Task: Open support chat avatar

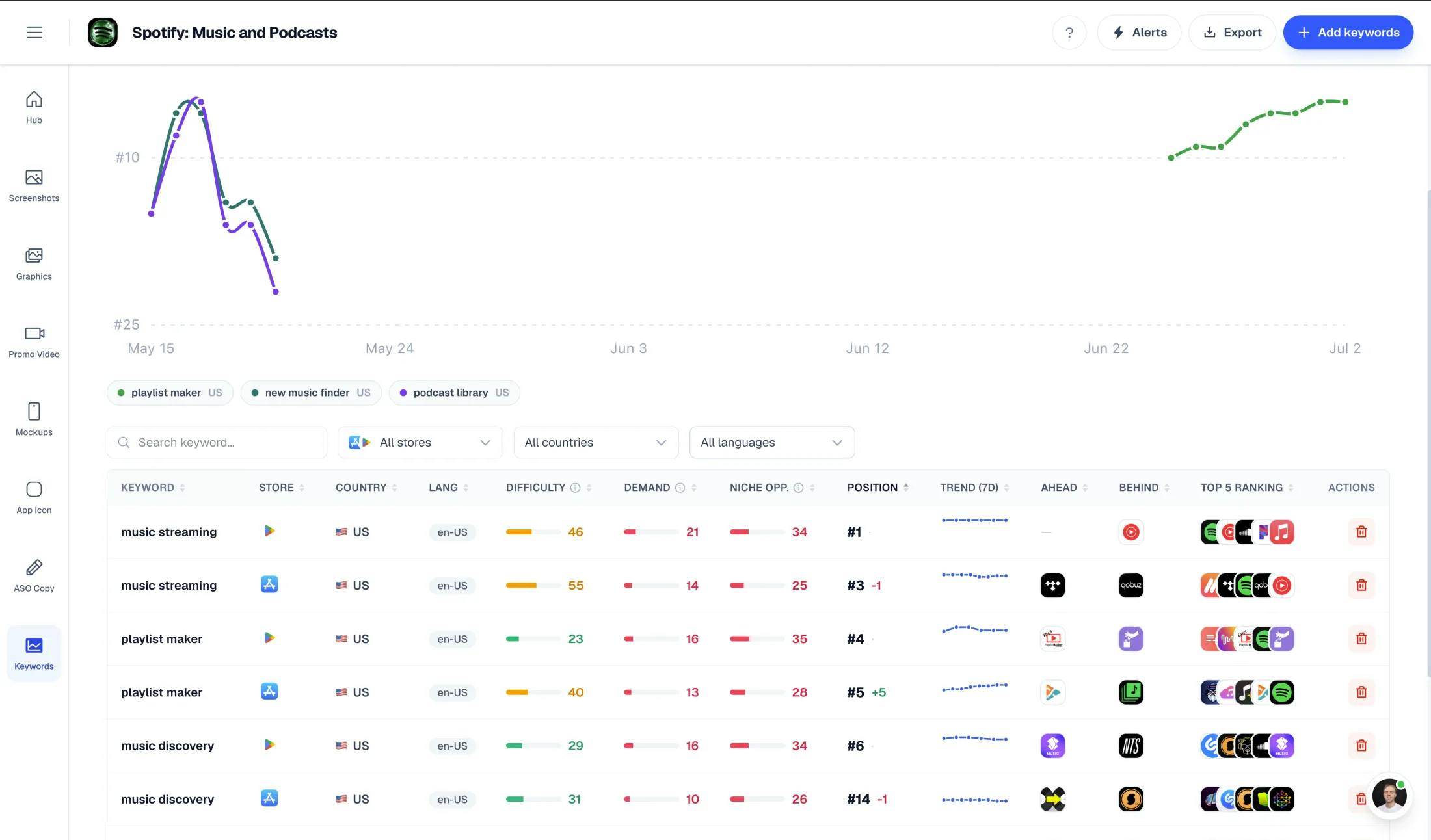Action: (1389, 795)
